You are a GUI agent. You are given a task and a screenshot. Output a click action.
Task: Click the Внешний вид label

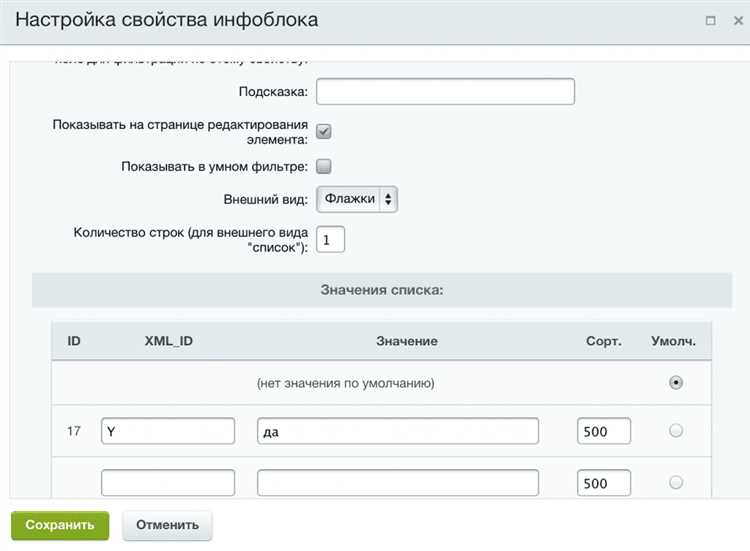click(x=265, y=199)
